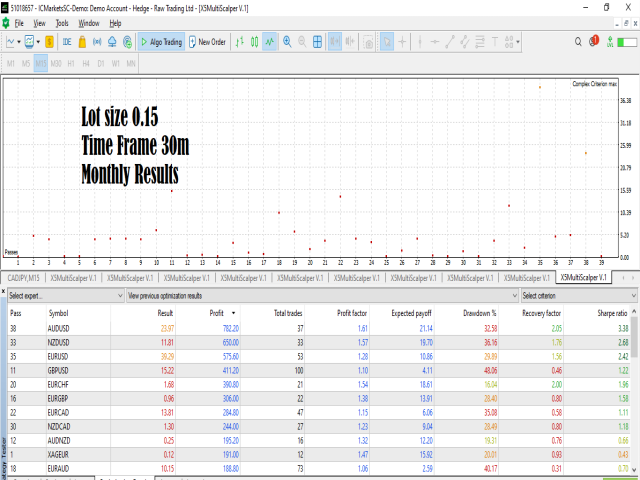The height and width of the screenshot is (480, 640).
Task: Tile windows with the grid icon
Action: tap(317, 42)
